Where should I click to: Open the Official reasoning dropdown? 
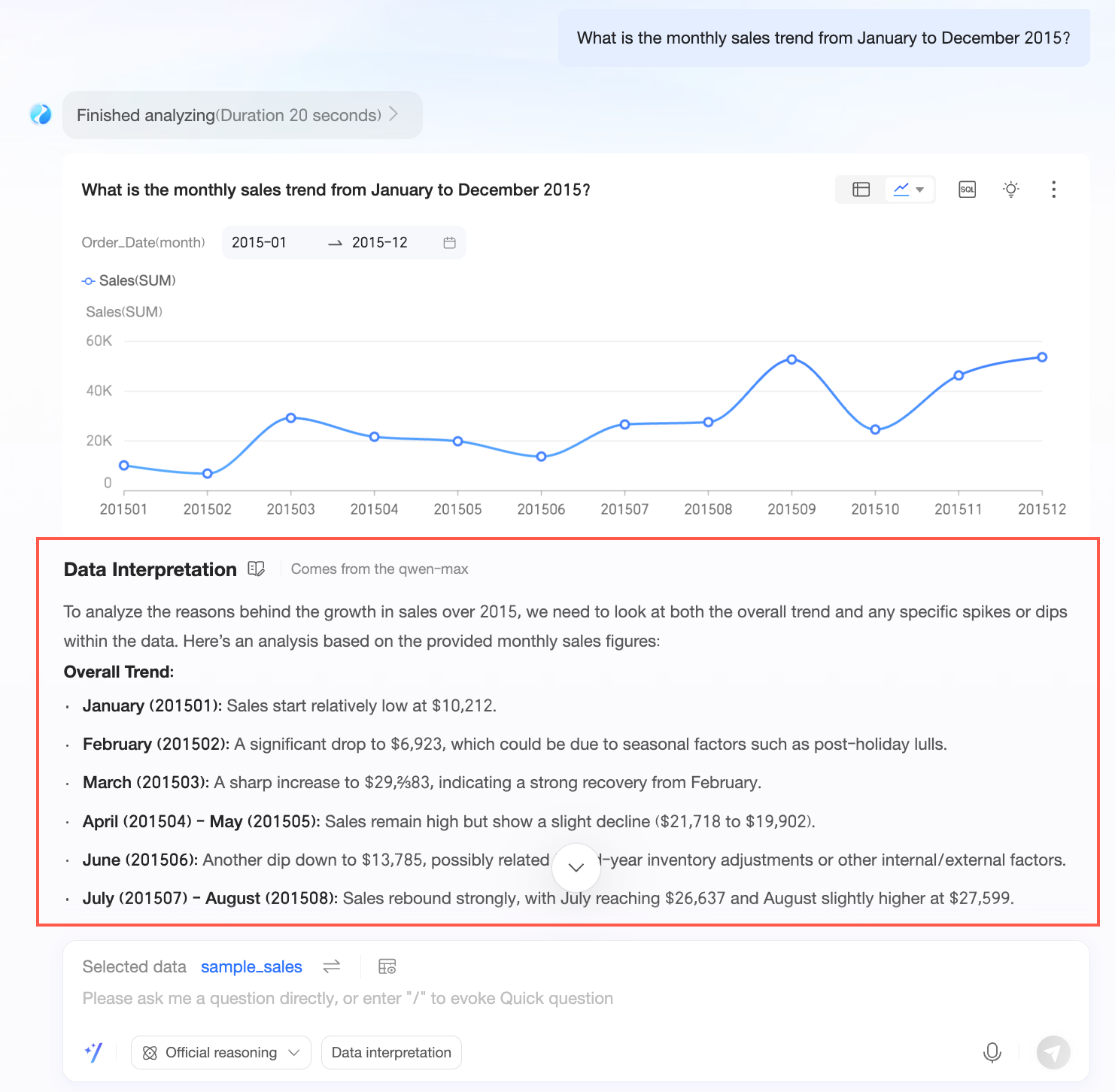[x=221, y=1052]
